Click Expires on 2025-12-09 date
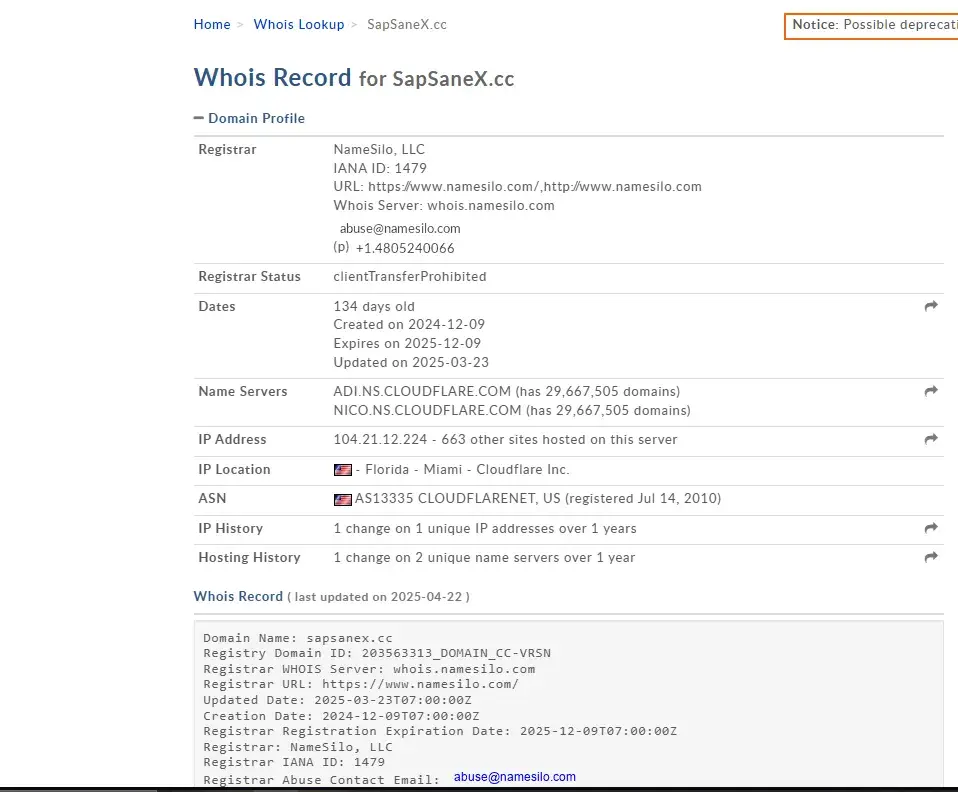 (408, 343)
